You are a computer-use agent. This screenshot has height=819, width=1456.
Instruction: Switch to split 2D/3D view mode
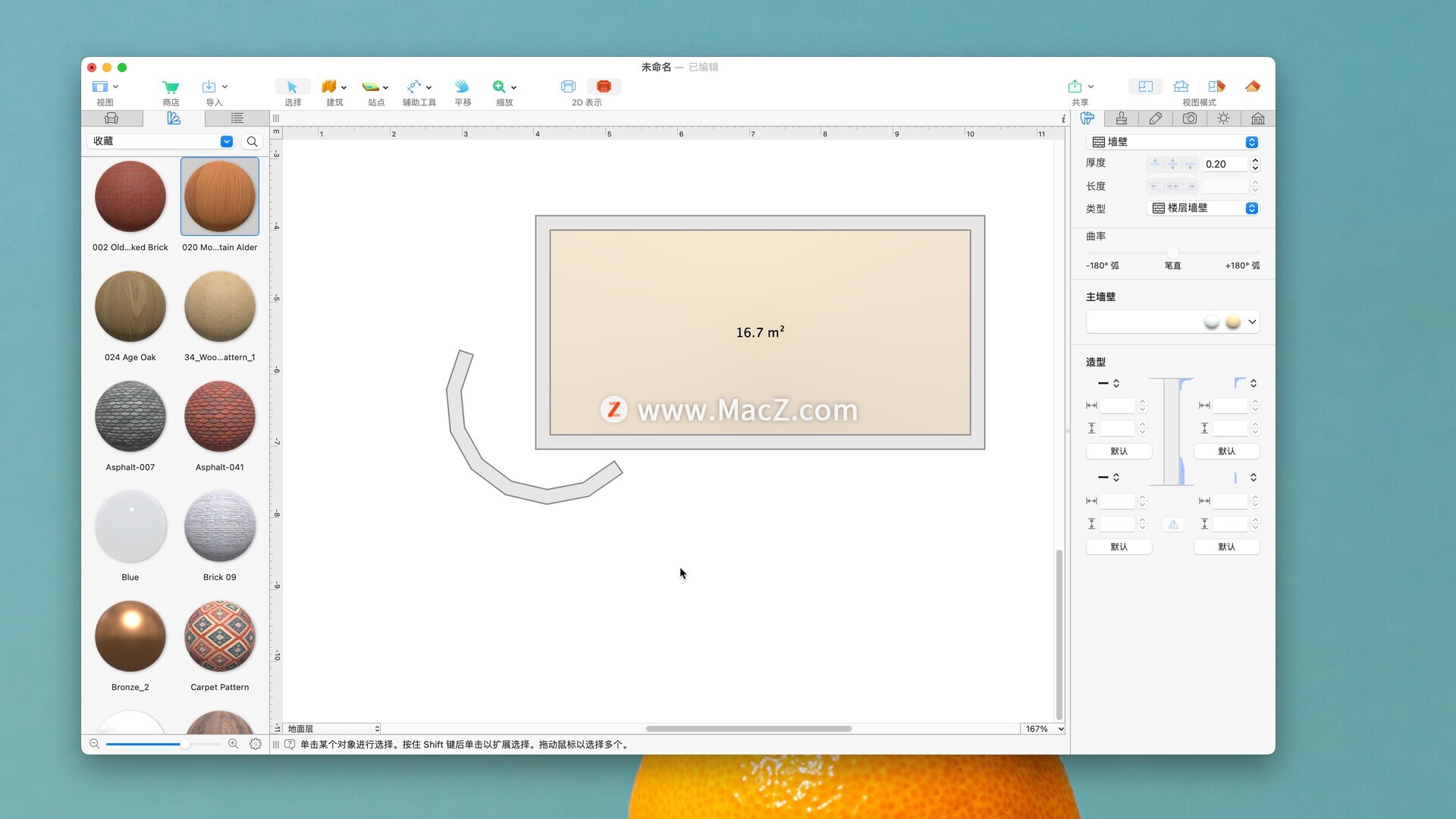click(x=1216, y=86)
